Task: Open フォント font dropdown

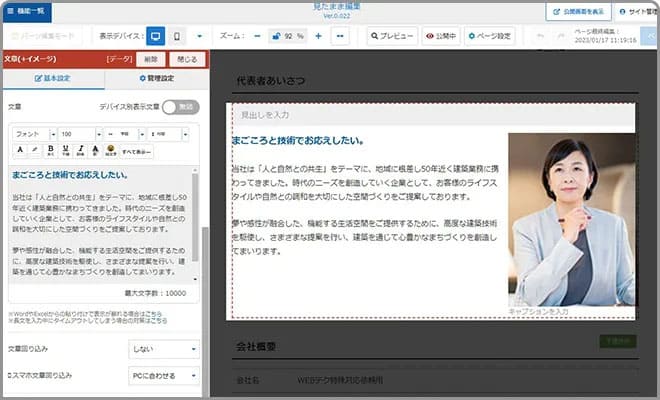Action: click(x=34, y=134)
